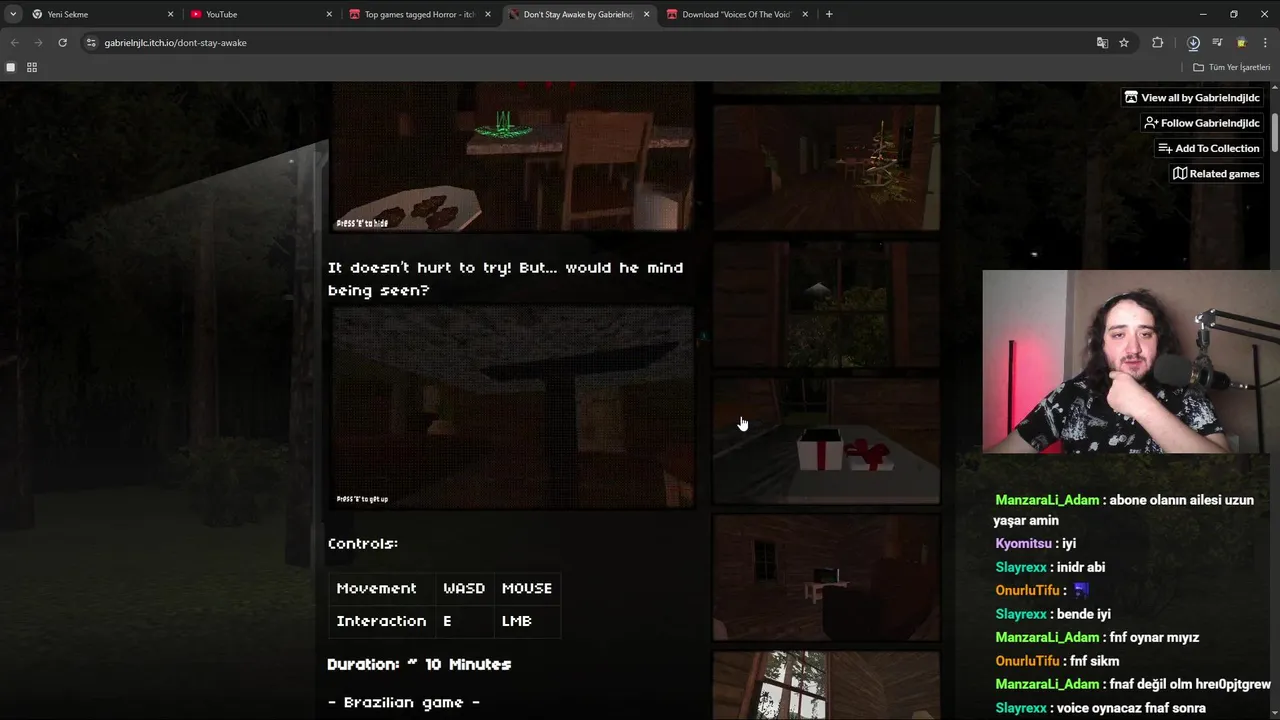The height and width of the screenshot is (720, 1280).
Task: Open Chrome's three-dot menu
Action: 1265,43
